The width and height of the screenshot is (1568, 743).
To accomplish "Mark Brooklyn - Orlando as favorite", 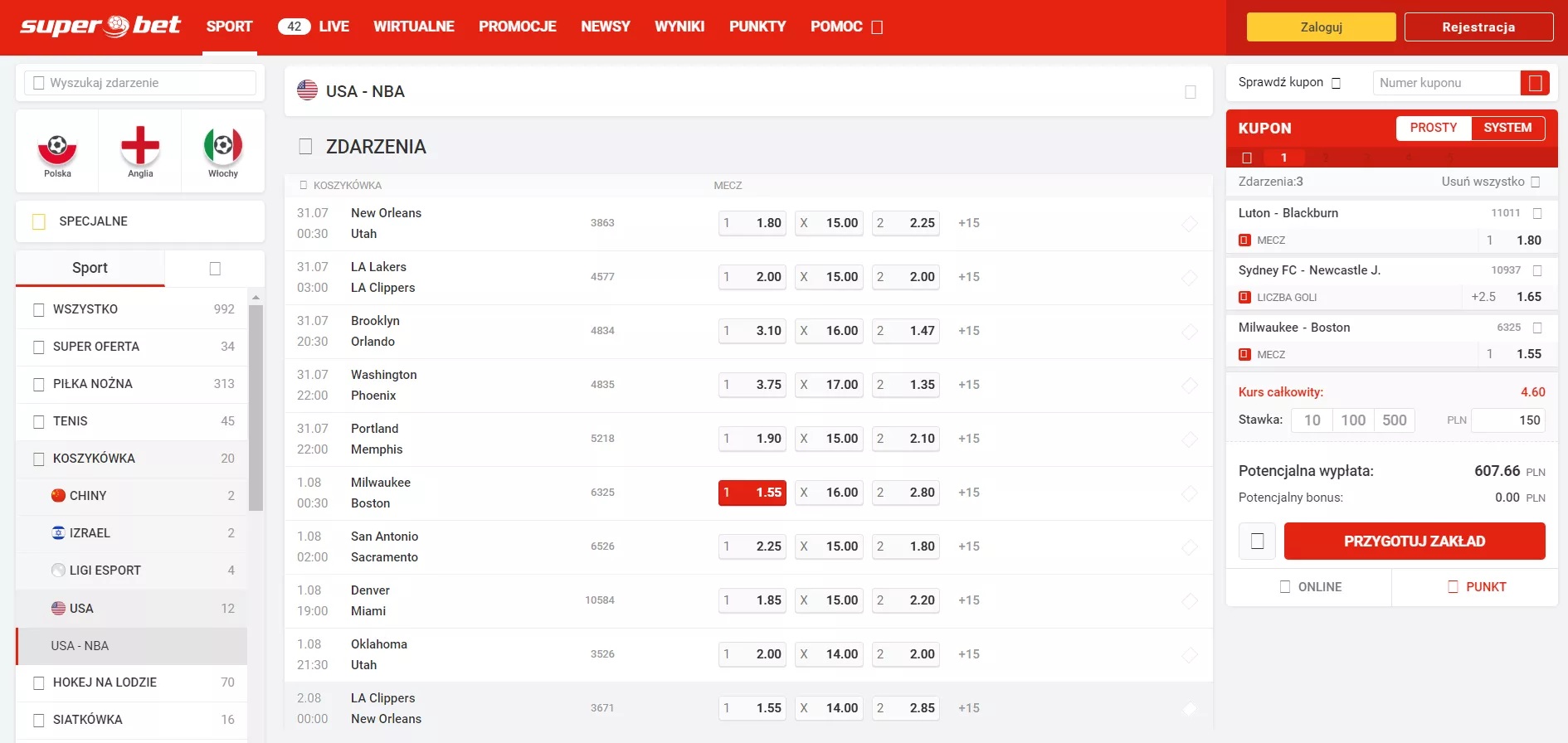I will 1190,332.
